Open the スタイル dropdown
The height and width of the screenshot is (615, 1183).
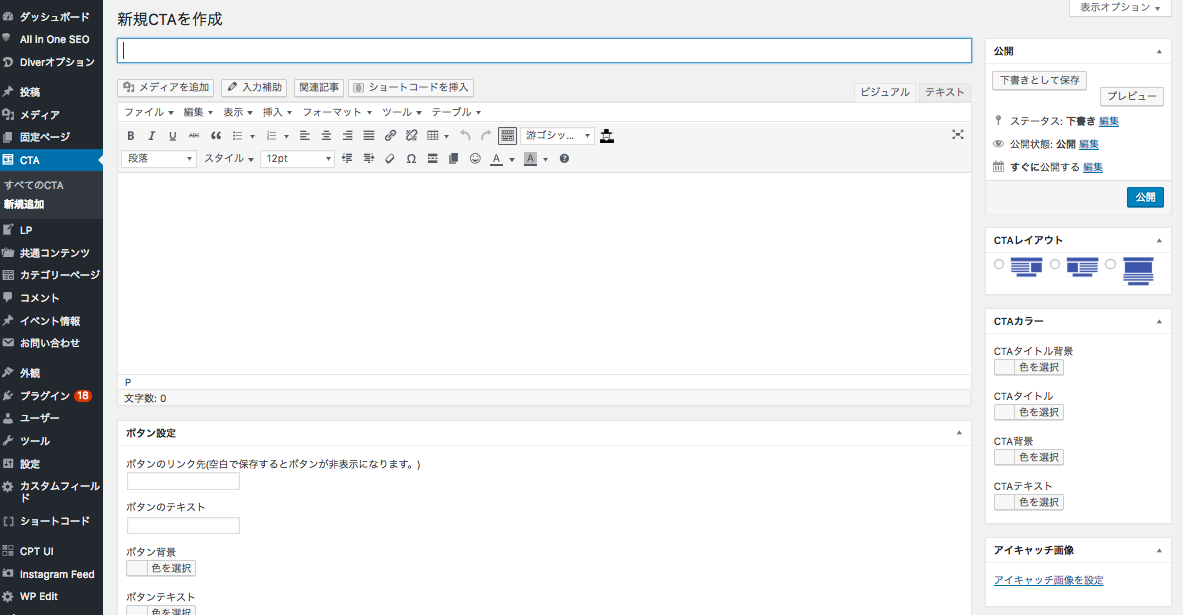[229, 158]
